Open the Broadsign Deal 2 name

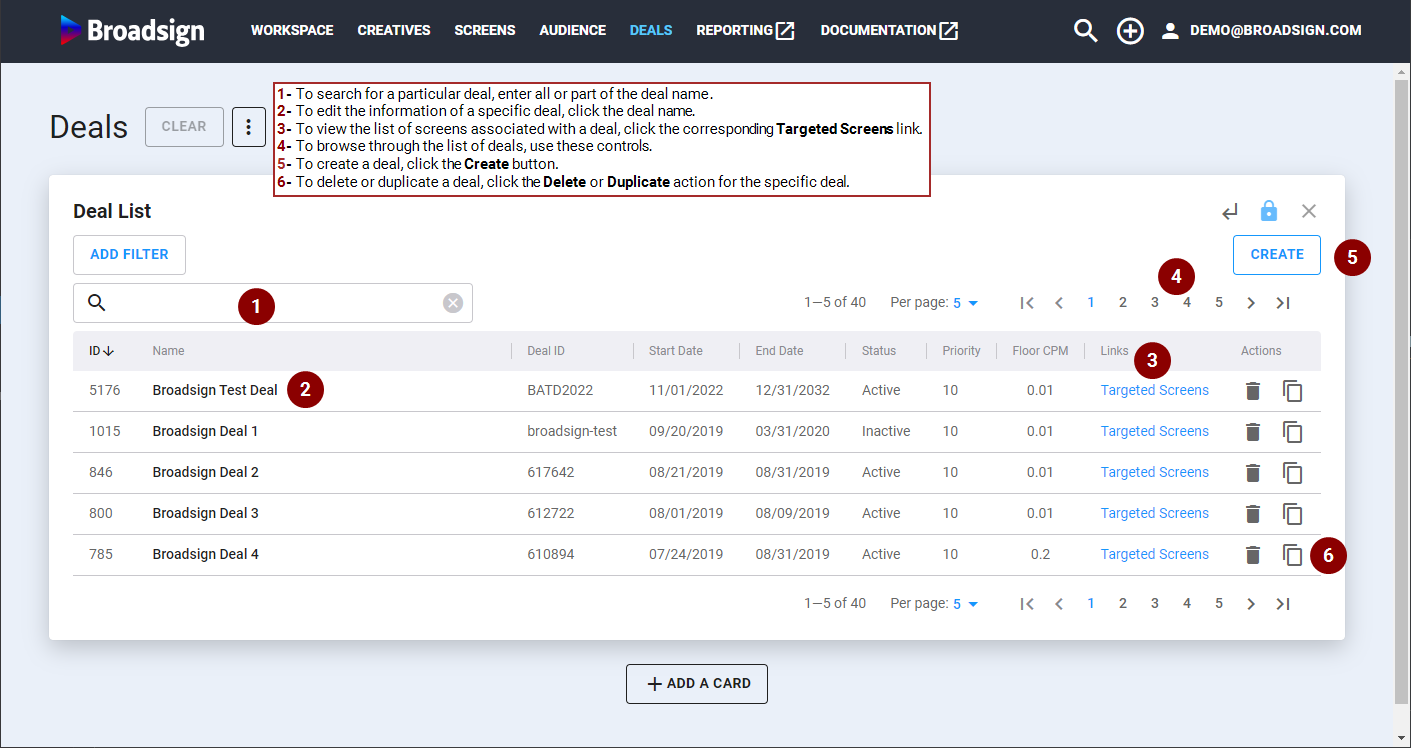[205, 473]
